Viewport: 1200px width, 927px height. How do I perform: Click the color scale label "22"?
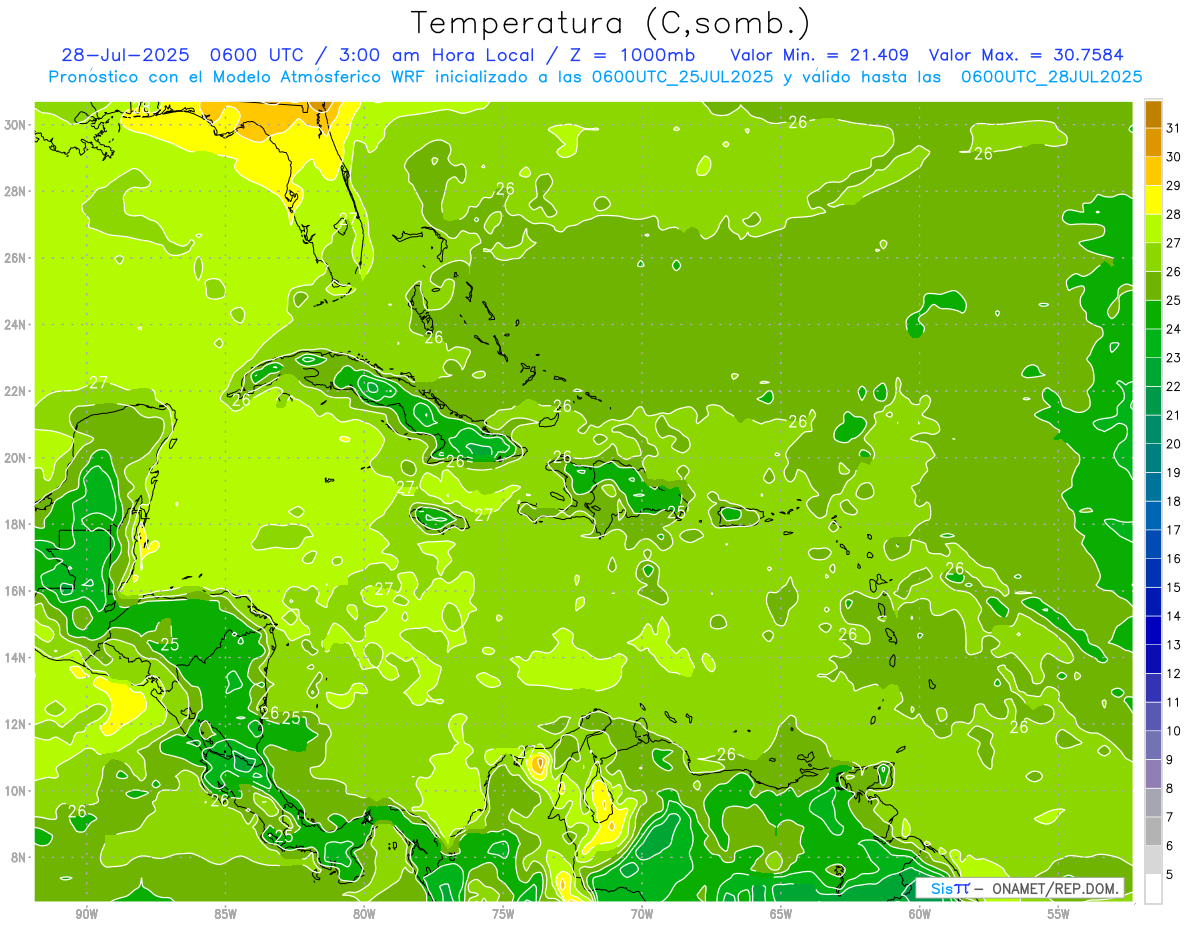coord(1174,386)
